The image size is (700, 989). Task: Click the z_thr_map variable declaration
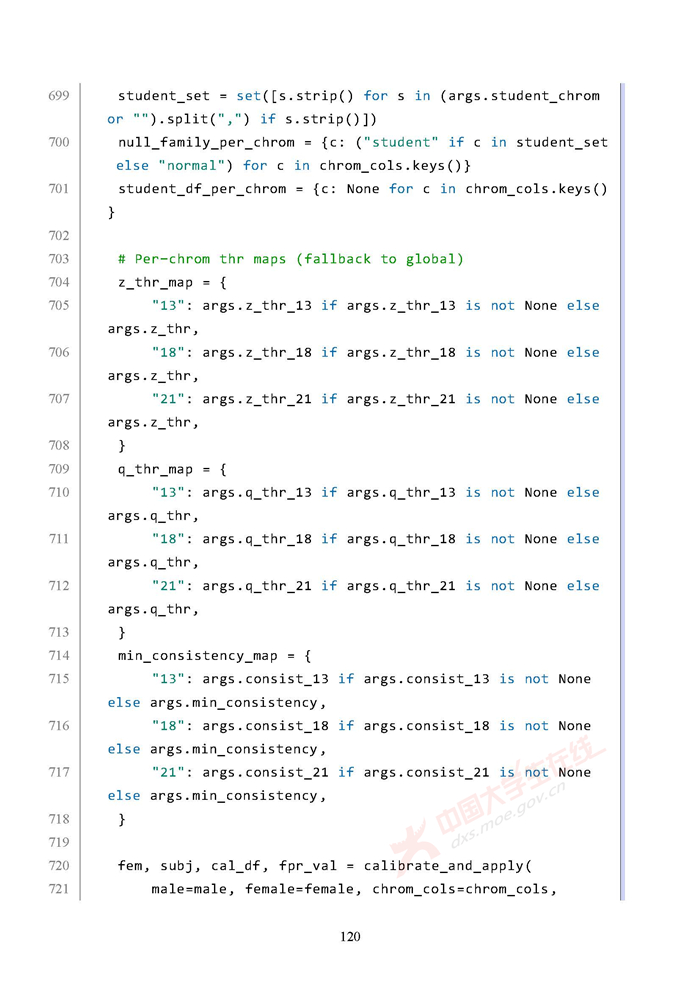(155, 282)
